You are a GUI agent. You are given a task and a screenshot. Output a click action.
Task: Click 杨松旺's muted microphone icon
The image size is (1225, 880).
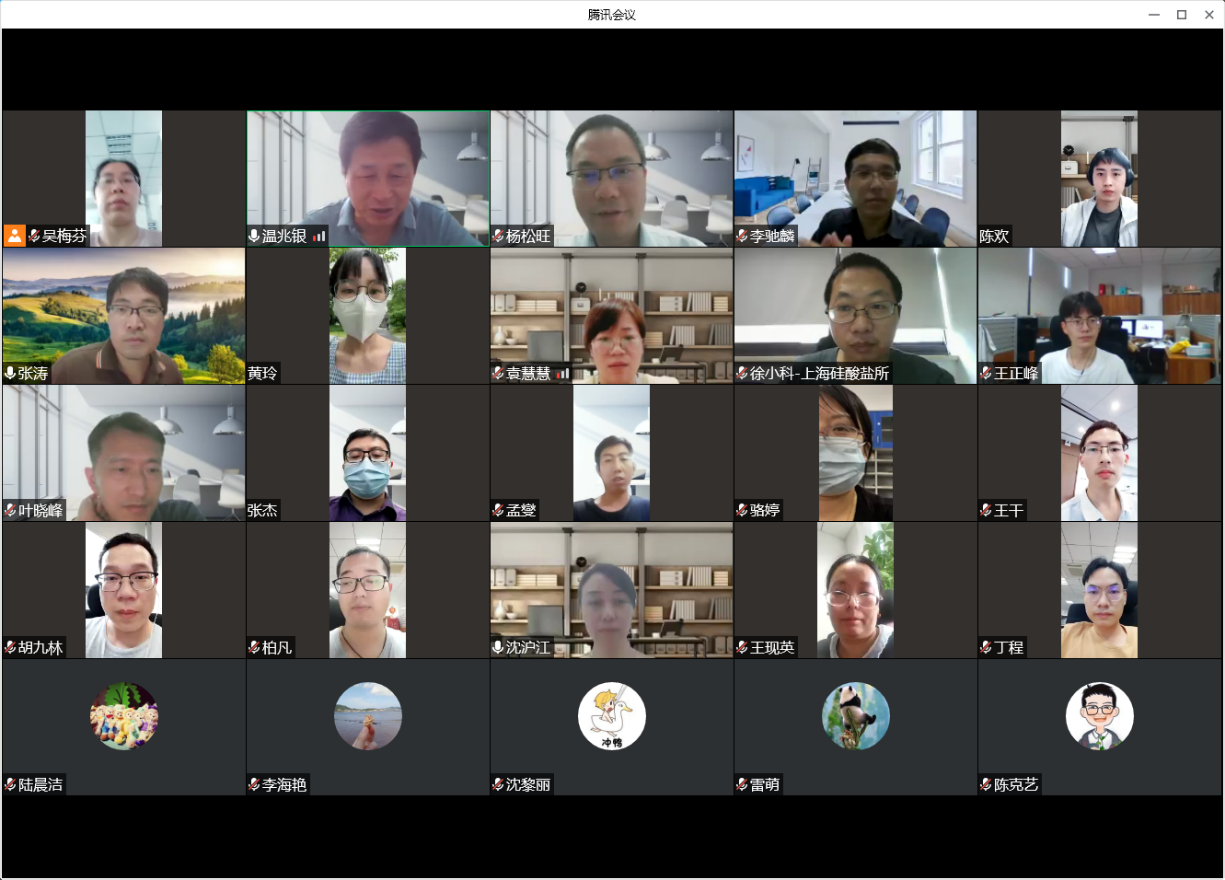tap(498, 236)
